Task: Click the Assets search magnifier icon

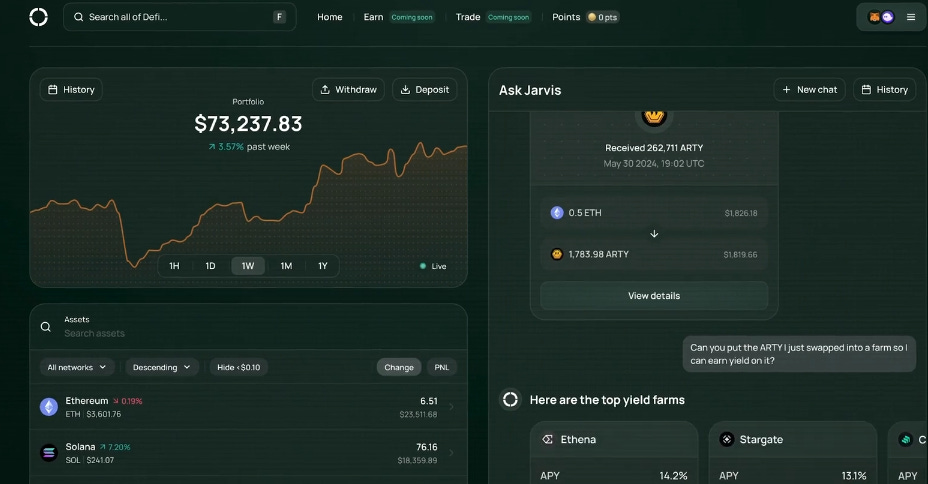Action: pyautogui.click(x=46, y=327)
